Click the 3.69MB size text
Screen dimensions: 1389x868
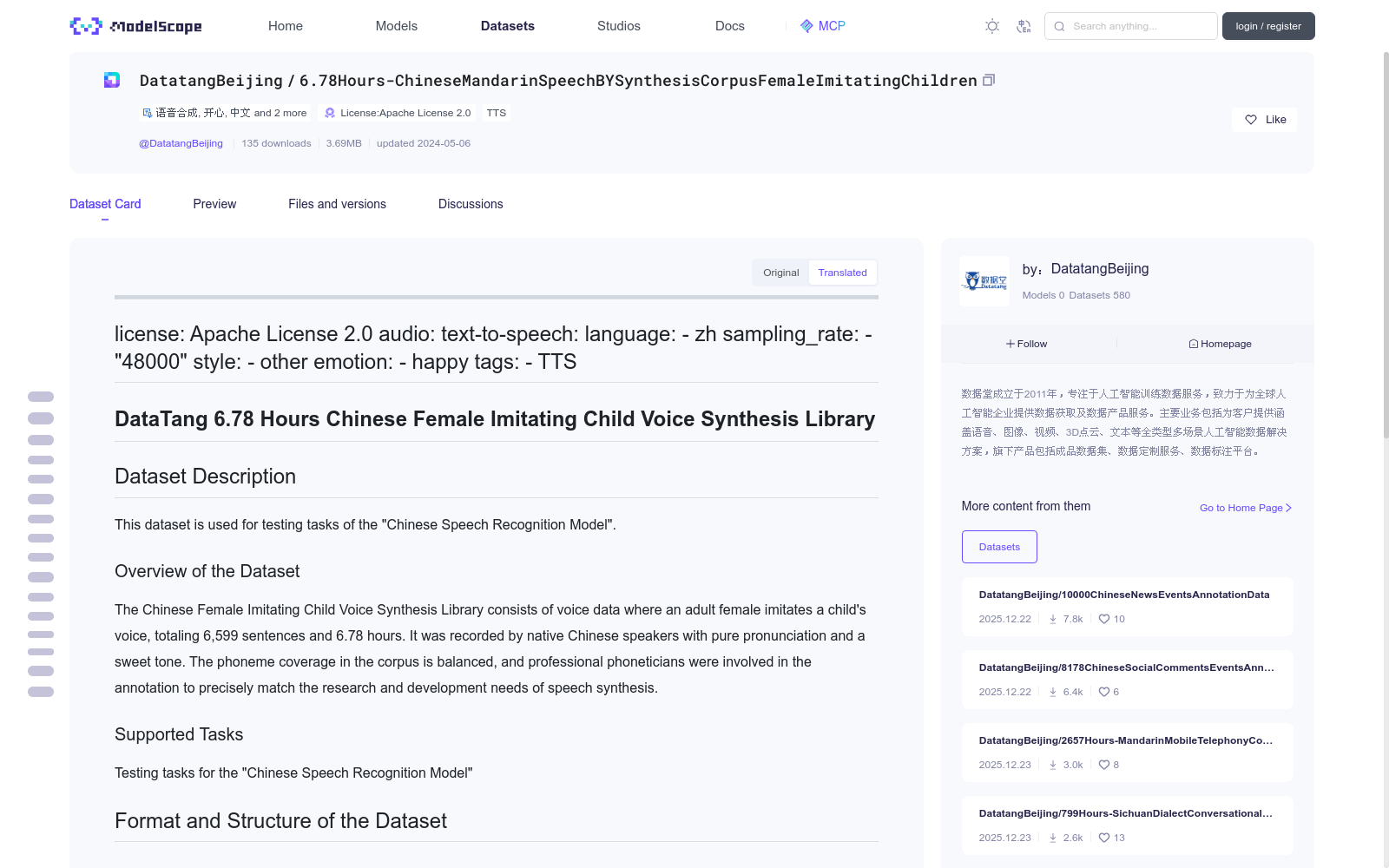tap(344, 143)
